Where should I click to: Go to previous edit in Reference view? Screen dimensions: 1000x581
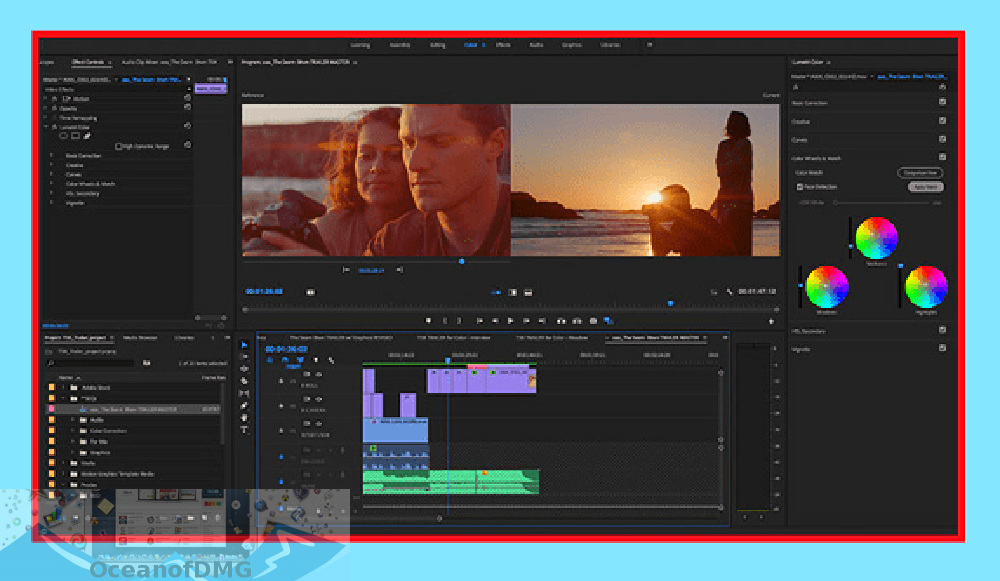[346, 270]
